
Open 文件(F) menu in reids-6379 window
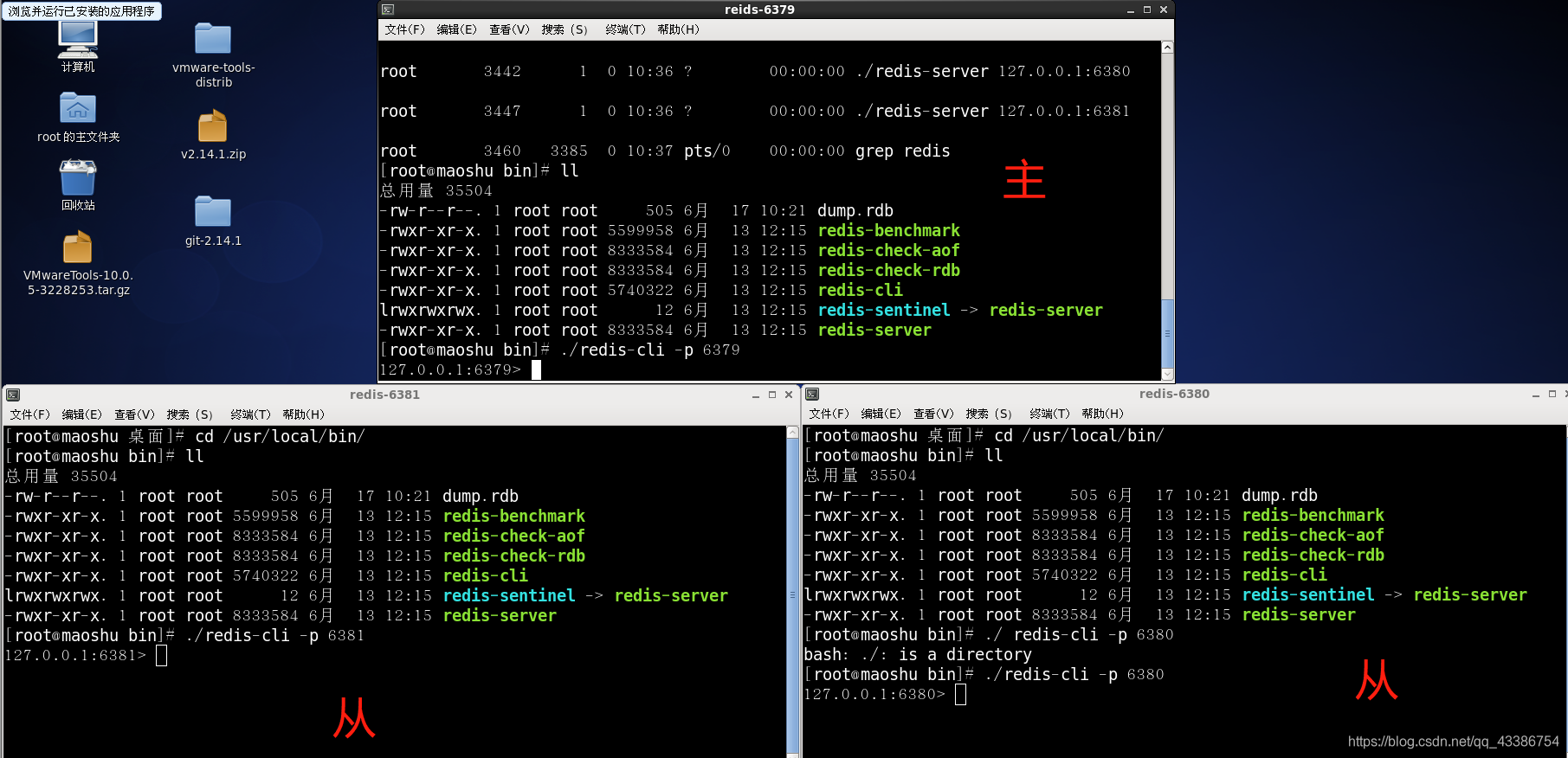(404, 29)
